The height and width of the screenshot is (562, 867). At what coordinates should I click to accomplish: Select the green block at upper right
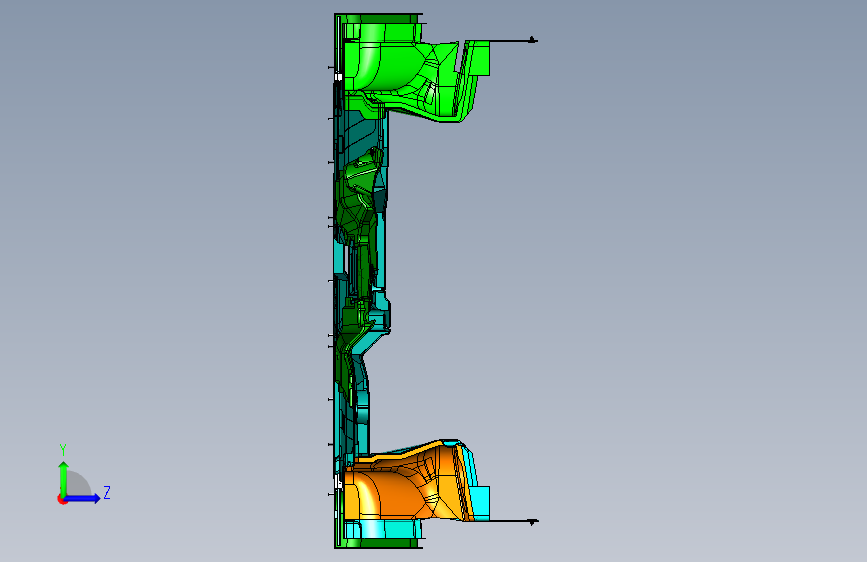(480, 58)
